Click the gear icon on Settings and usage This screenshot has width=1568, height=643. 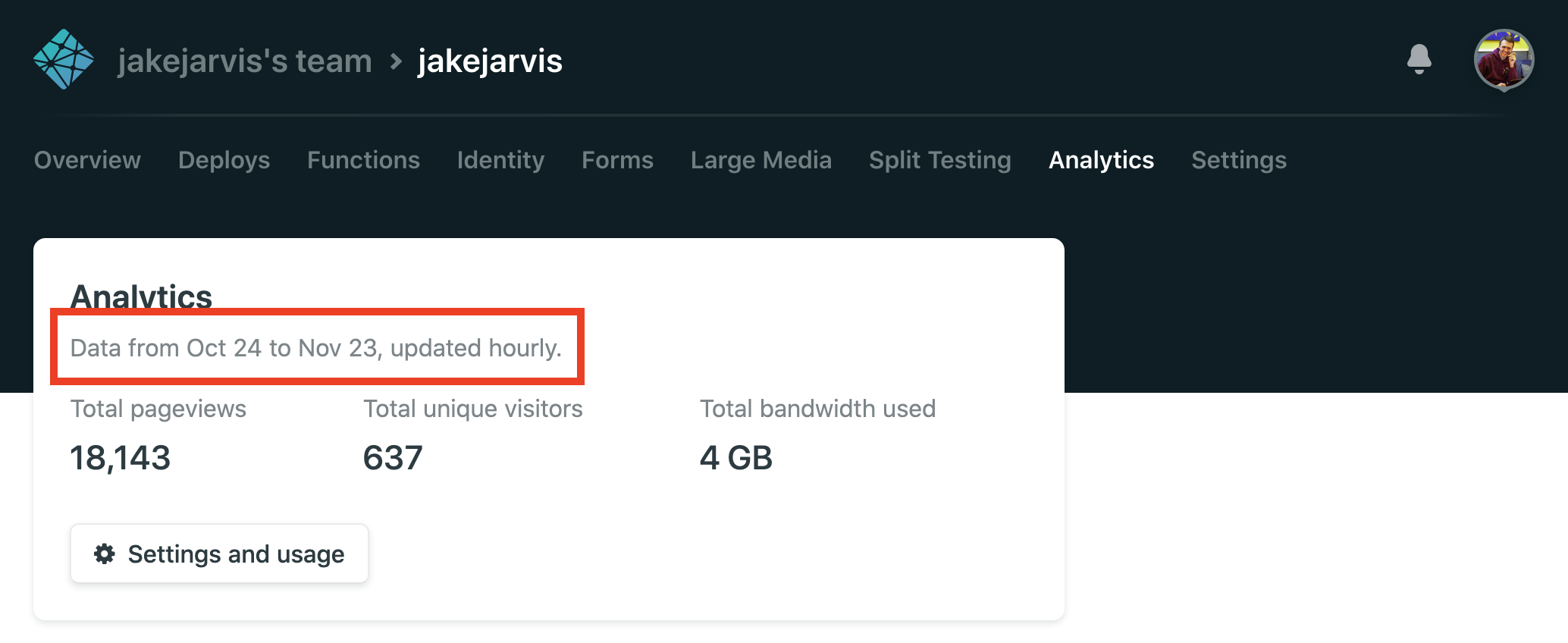[x=105, y=554]
